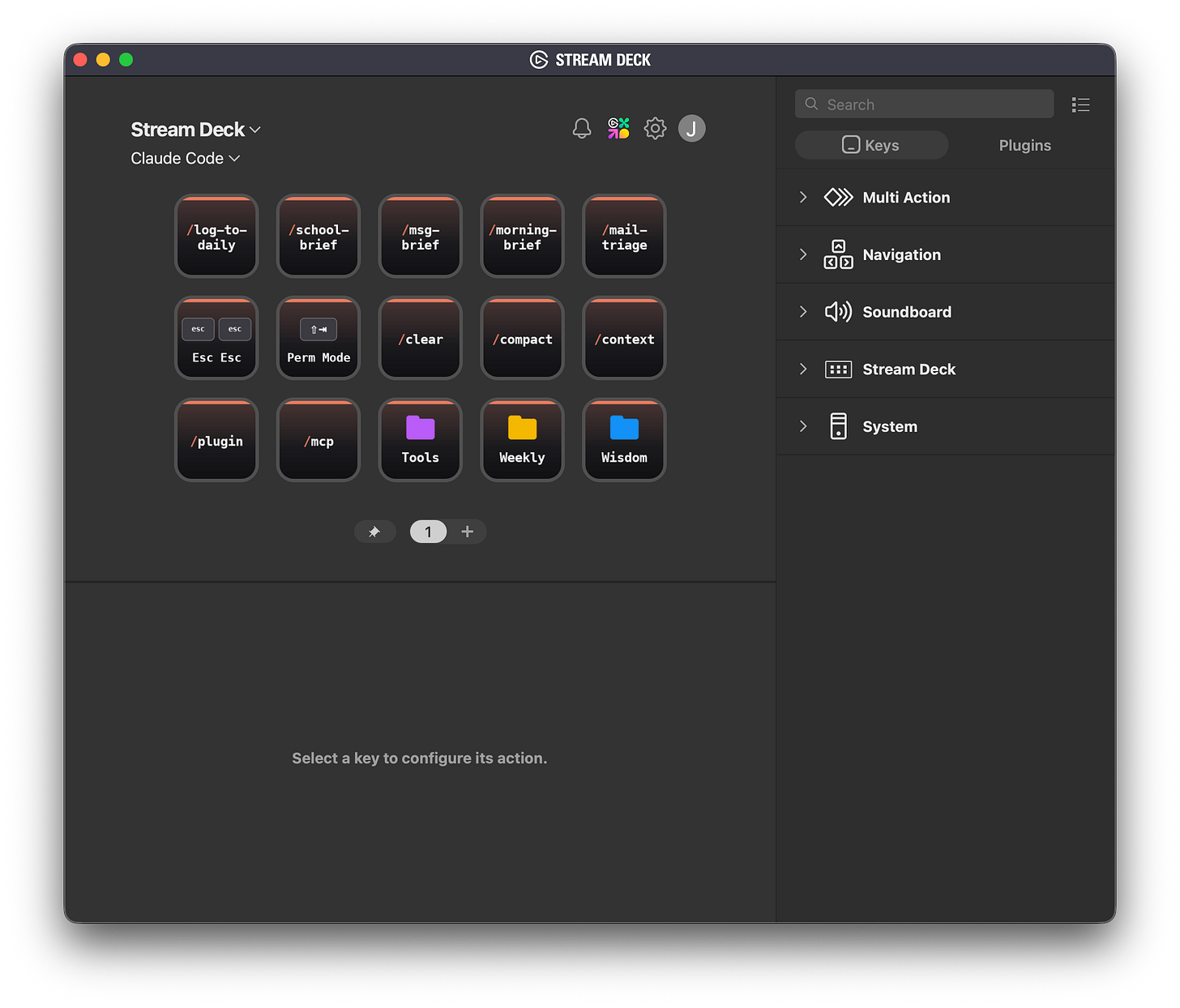Viewport: 1180px width, 1008px height.
Task: Click the Soundboard speaker icon
Action: click(838, 312)
